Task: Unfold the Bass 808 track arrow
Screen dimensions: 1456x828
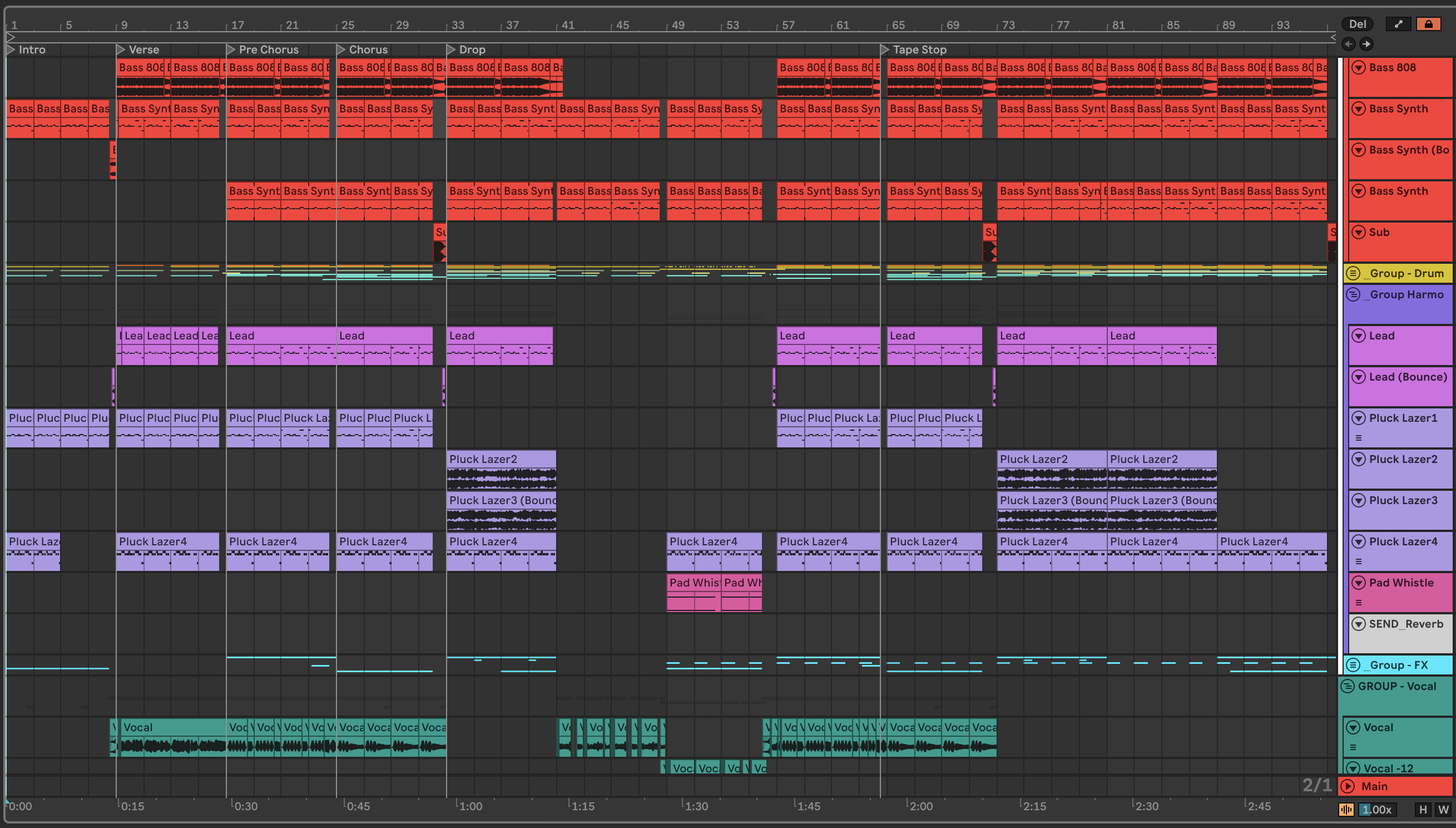Action: 1358,68
